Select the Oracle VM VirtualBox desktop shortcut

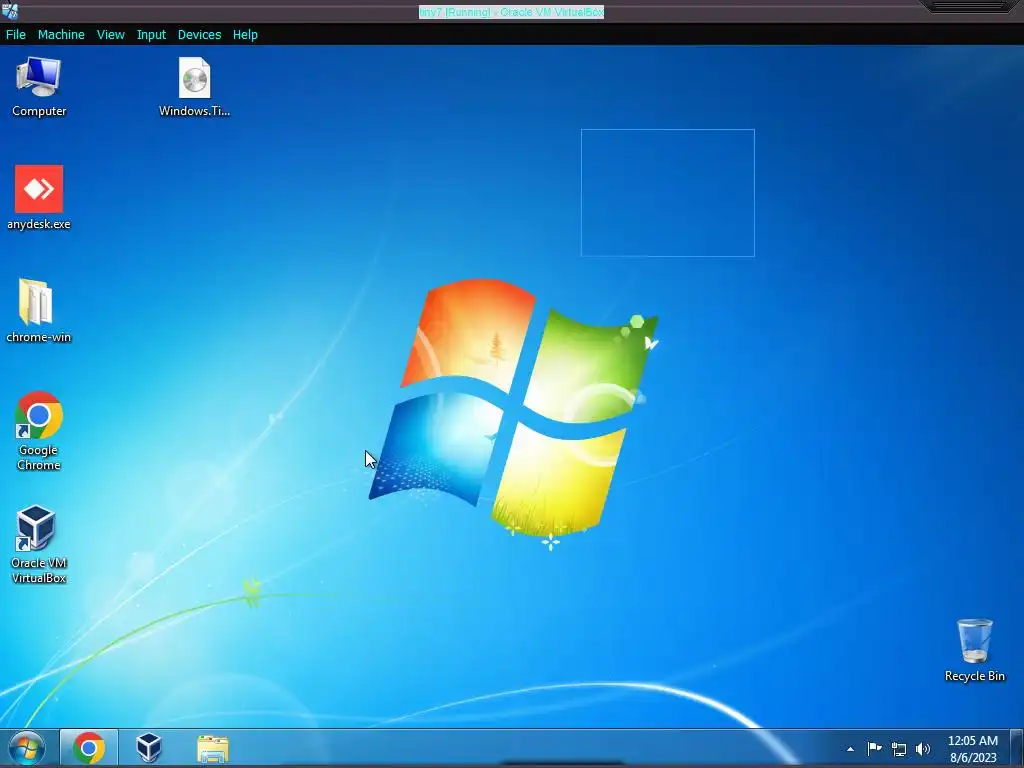pos(39,544)
